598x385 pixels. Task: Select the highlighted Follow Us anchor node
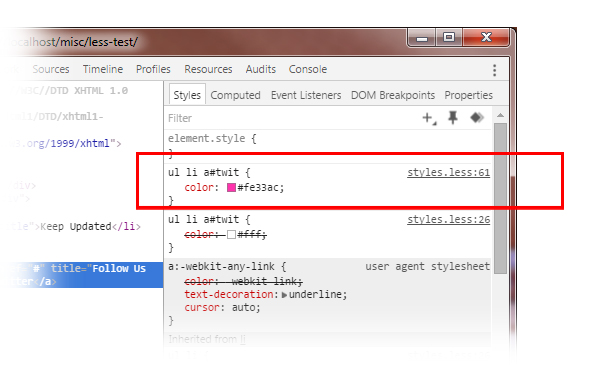coord(82,275)
